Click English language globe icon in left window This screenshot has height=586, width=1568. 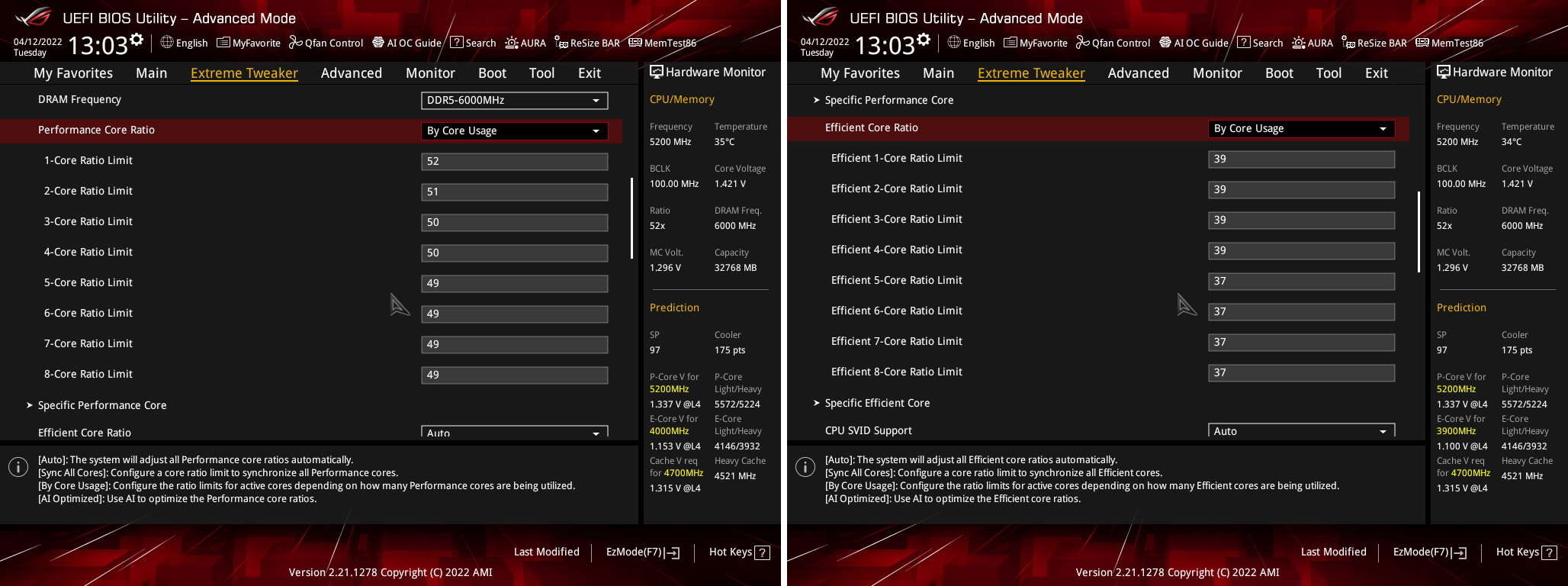[x=167, y=42]
